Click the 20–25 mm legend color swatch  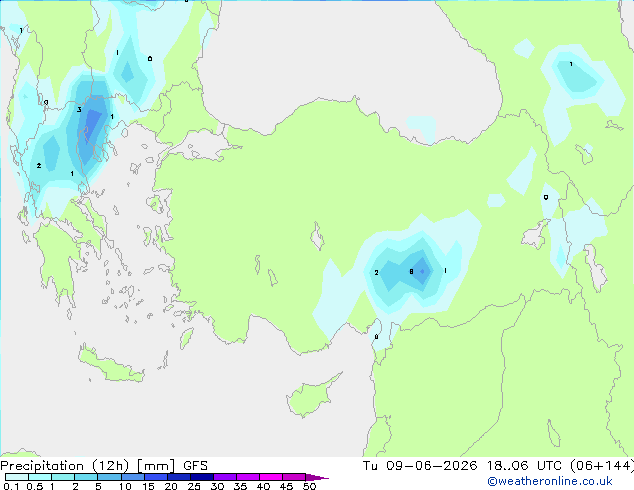click(178, 477)
